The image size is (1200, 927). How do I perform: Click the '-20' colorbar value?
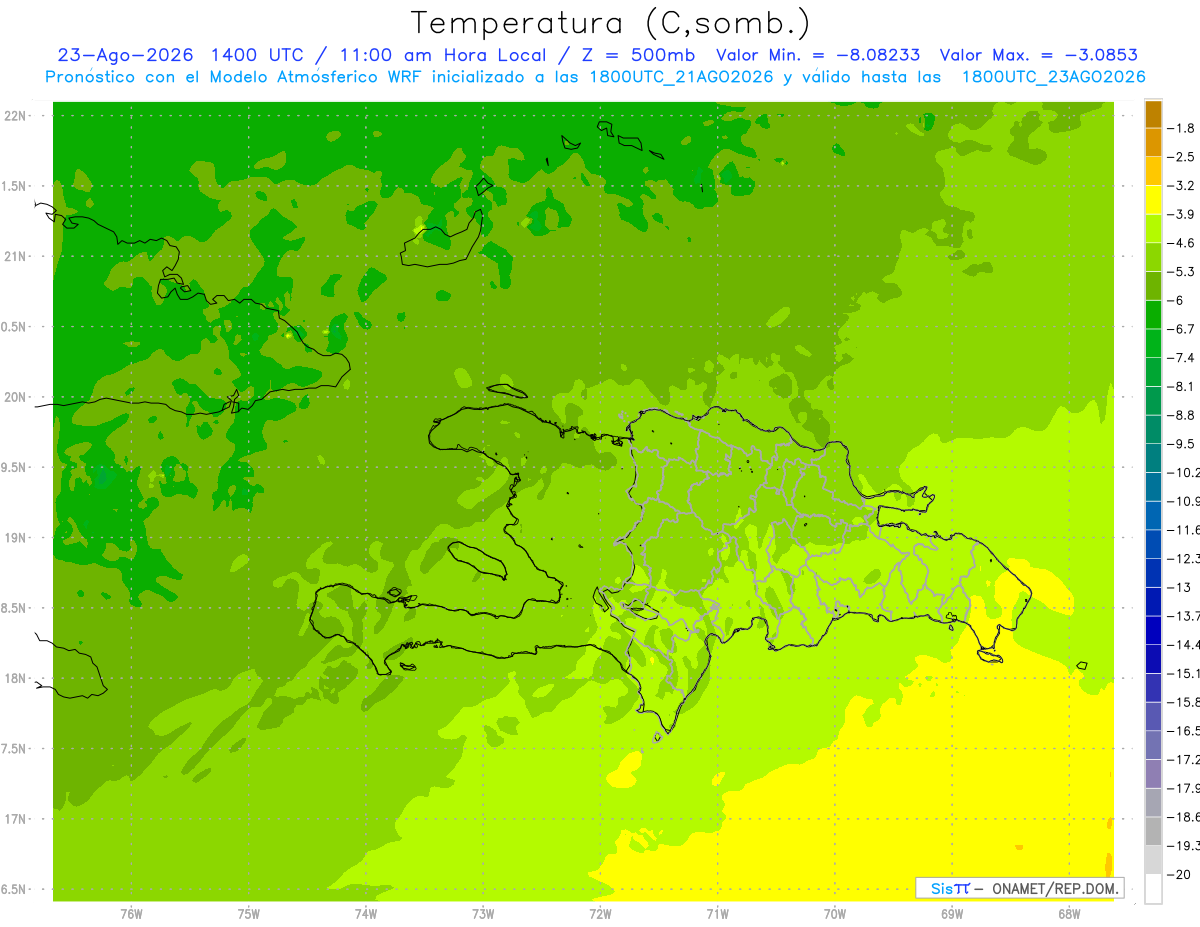1180,874
